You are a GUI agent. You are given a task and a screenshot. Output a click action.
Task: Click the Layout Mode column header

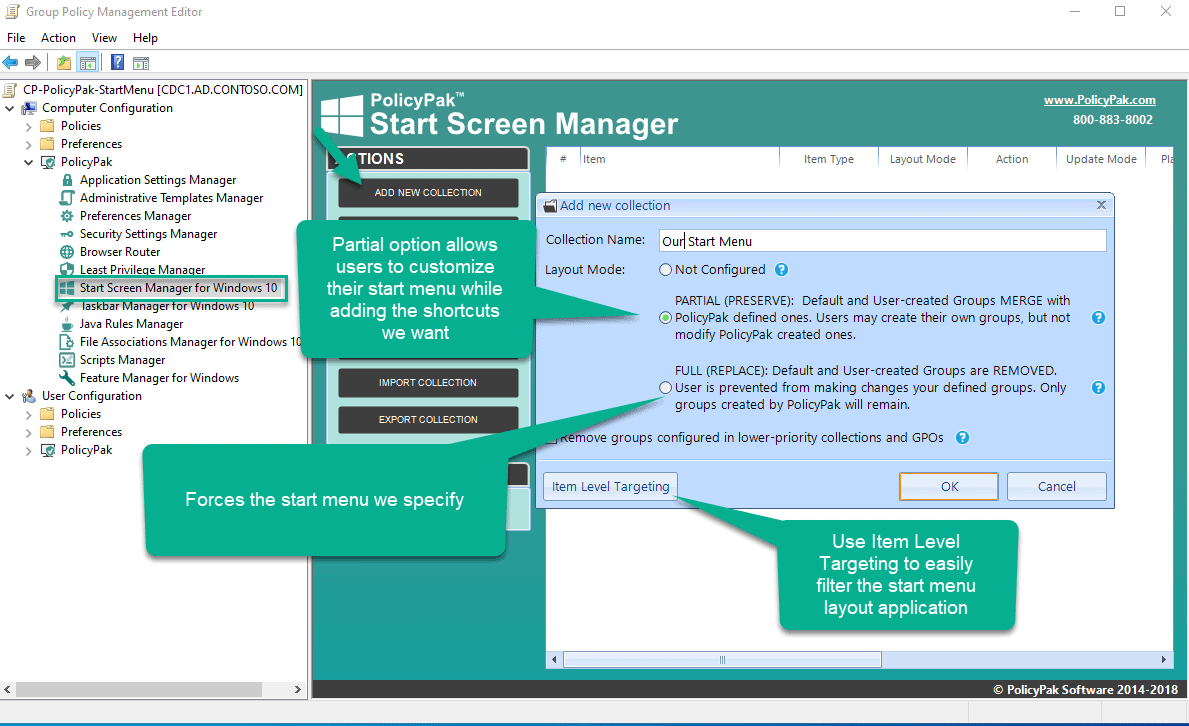coord(922,159)
